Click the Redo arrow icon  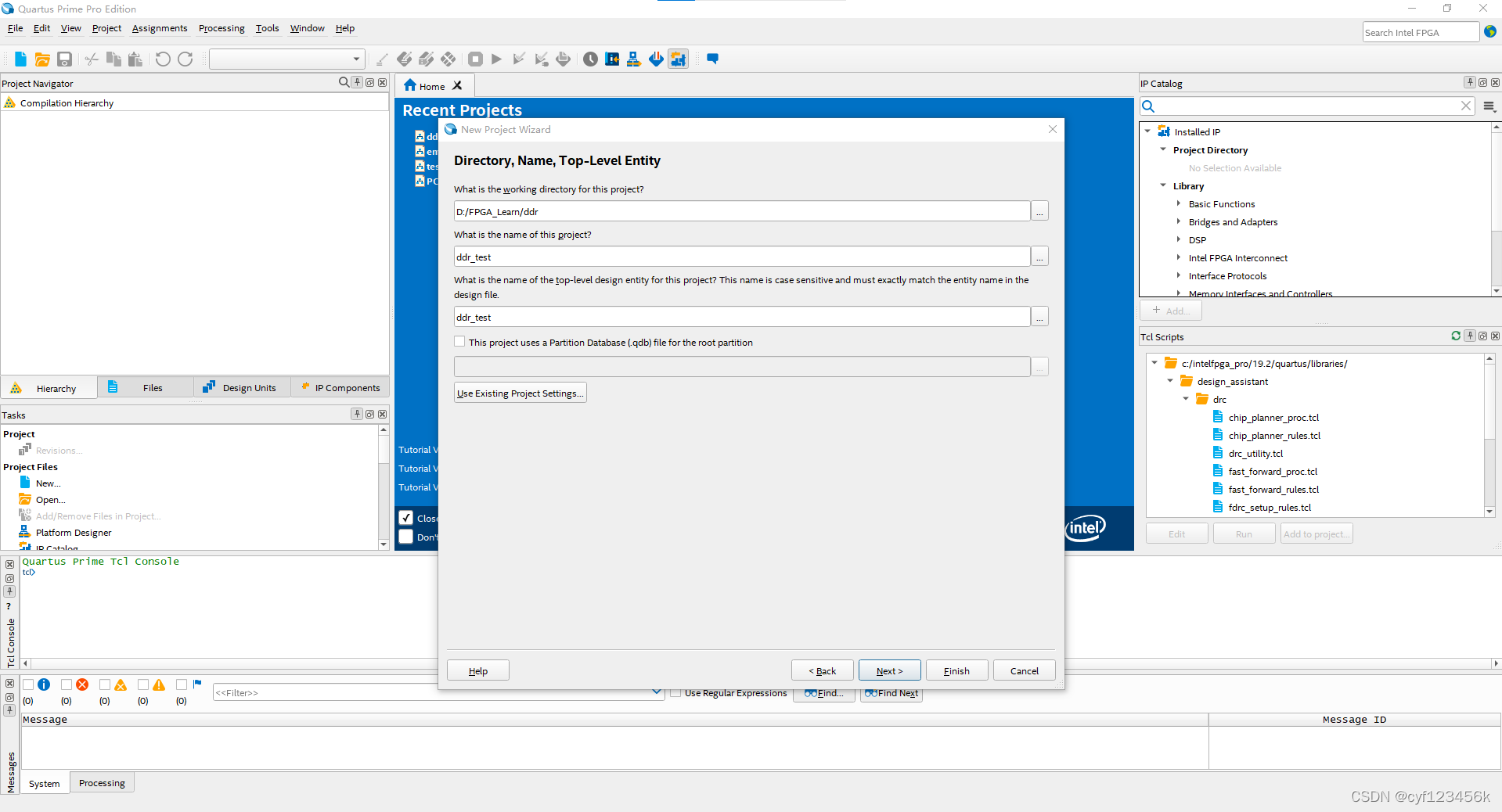coord(185,59)
